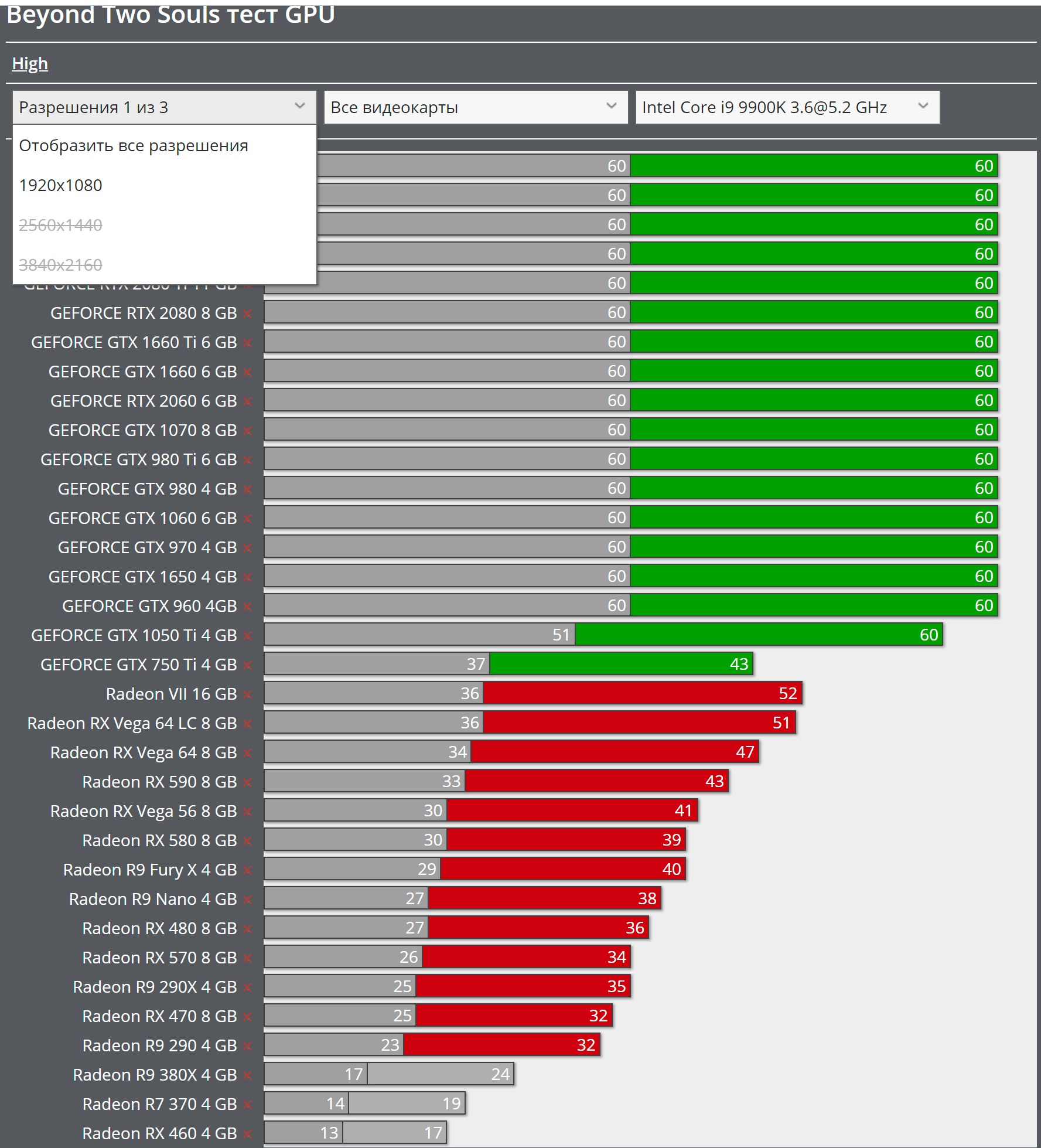Image resolution: width=1041 pixels, height=1148 pixels.
Task: Remove GEFORCE RTX 2080 8 GB via red X
Action: tap(247, 314)
